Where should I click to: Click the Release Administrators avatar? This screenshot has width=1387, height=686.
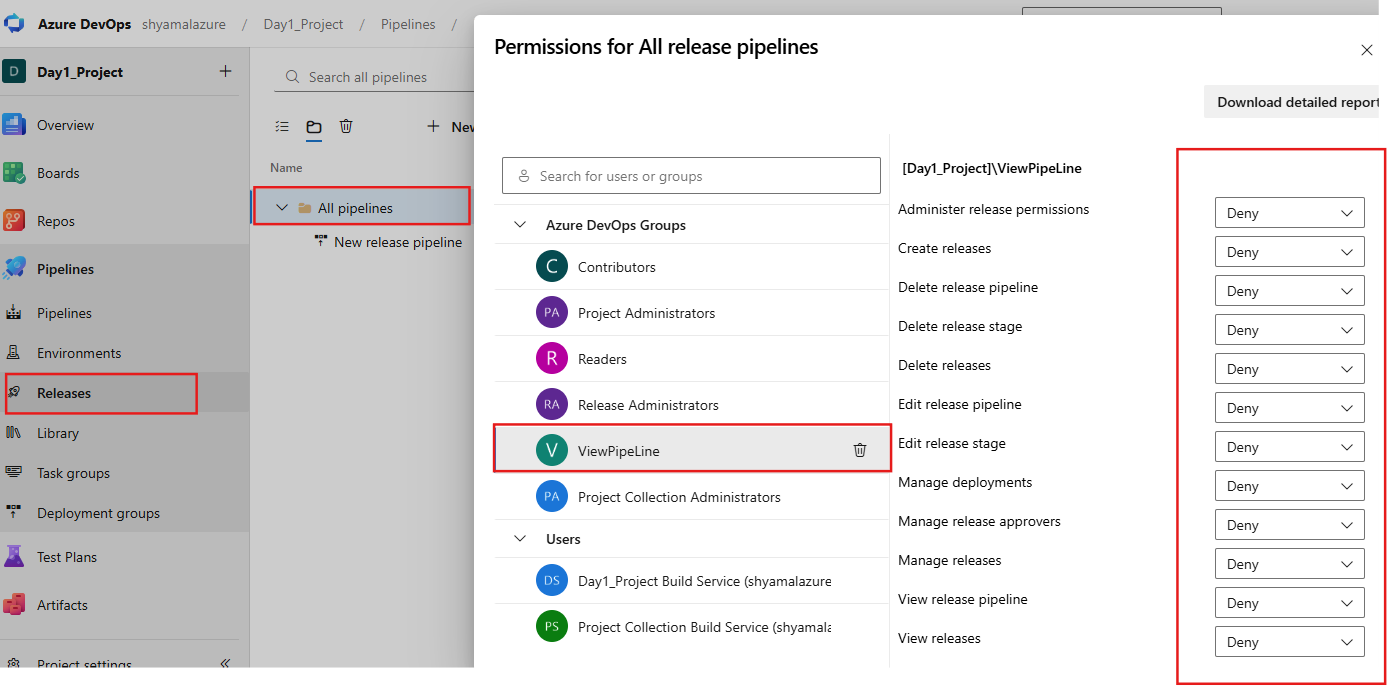(x=552, y=405)
